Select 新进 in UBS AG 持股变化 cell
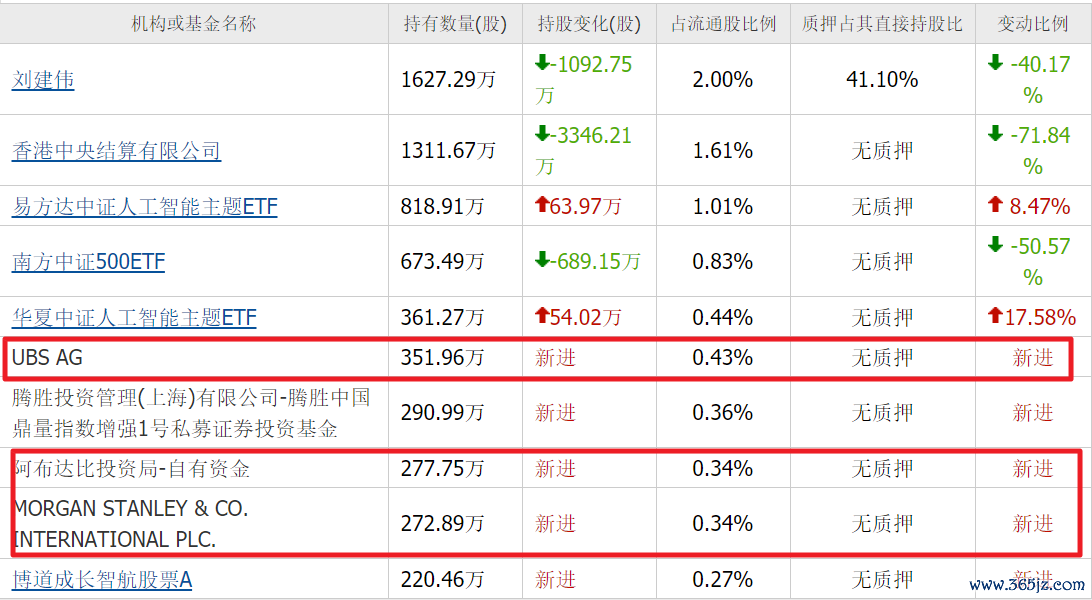This screenshot has height=600, width=1092. [x=556, y=358]
